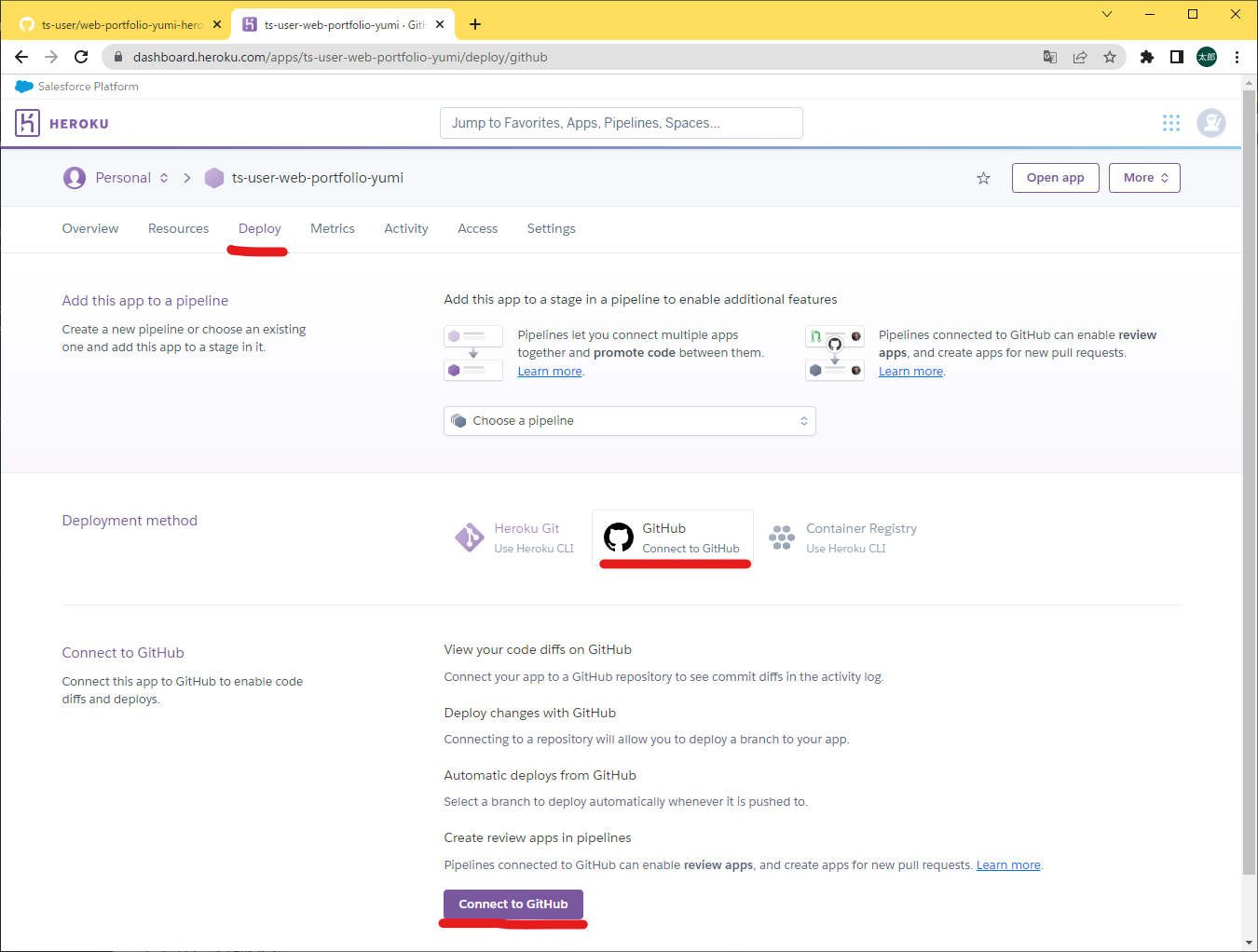Reload the Heroku dashboard page
The height and width of the screenshot is (952, 1258).
(x=81, y=57)
